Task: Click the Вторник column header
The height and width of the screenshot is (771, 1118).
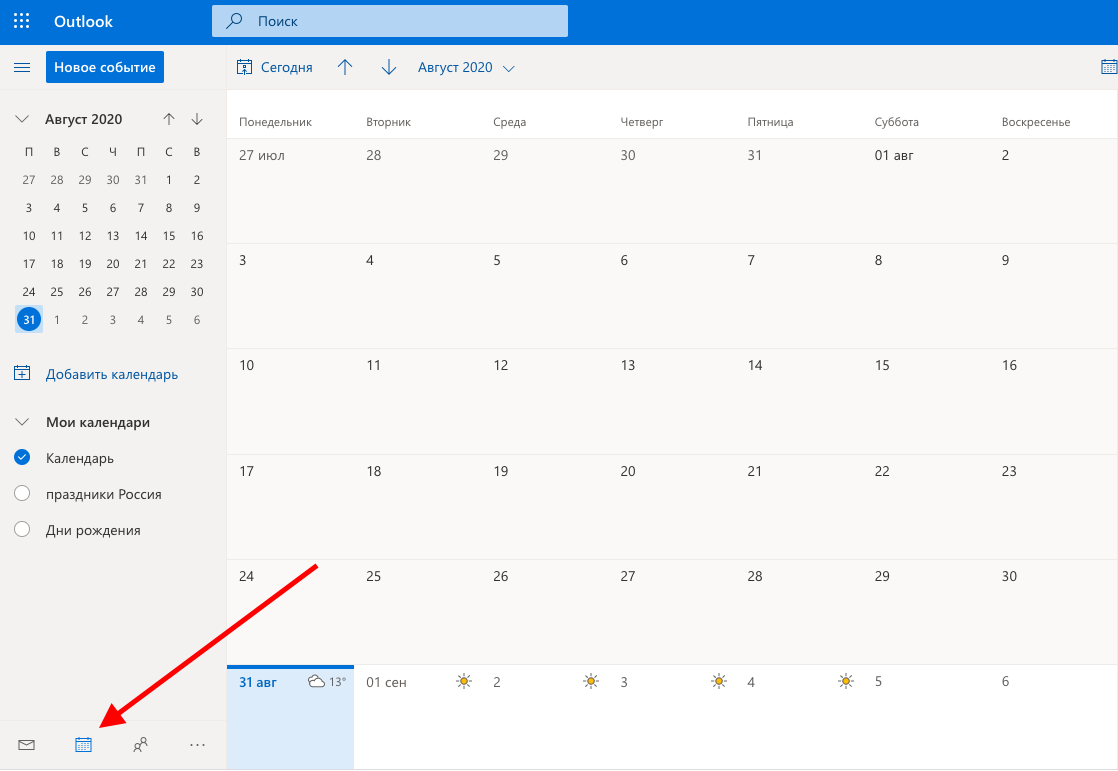Action: pyautogui.click(x=388, y=122)
